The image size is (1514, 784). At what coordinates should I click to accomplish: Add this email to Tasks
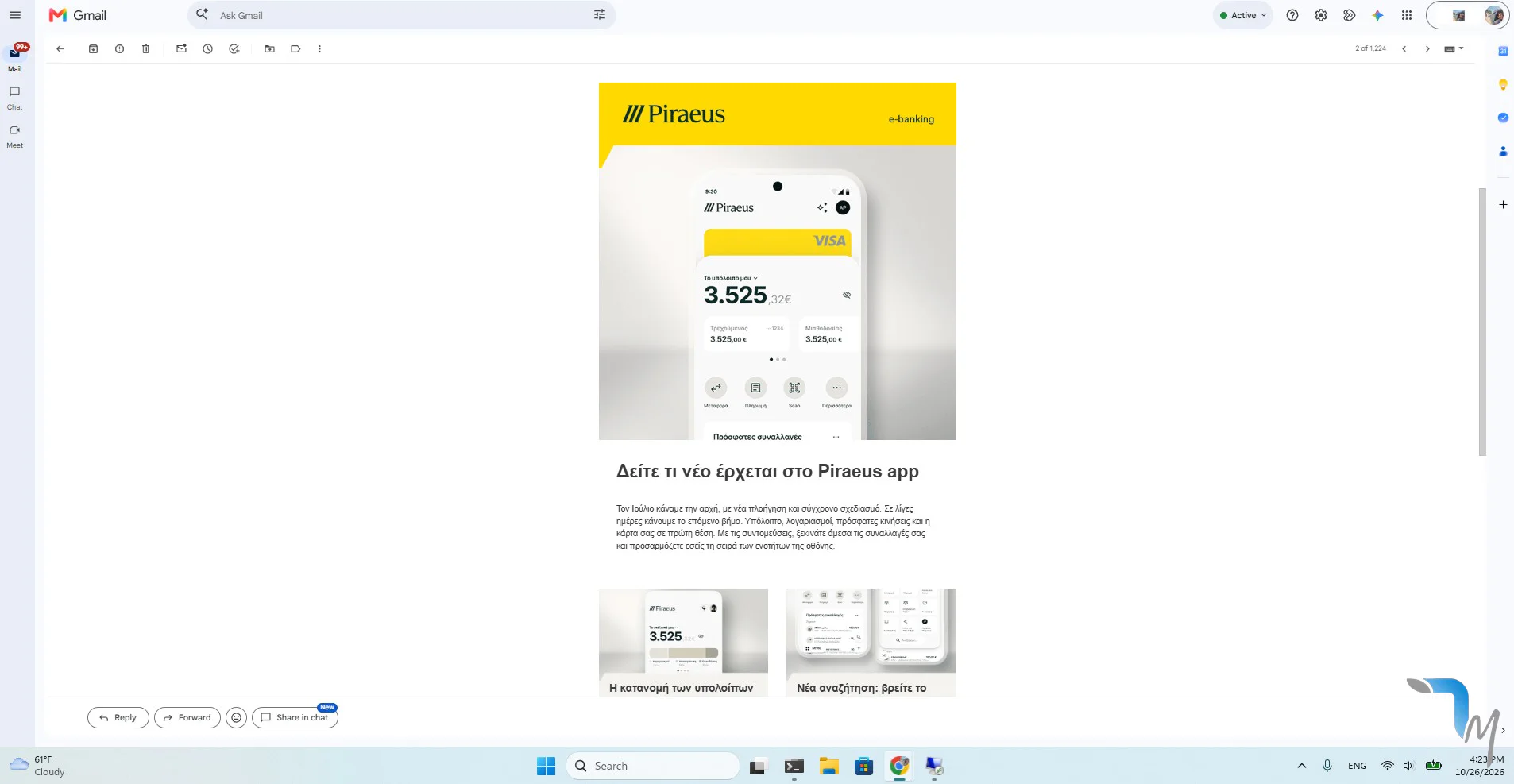pos(234,48)
